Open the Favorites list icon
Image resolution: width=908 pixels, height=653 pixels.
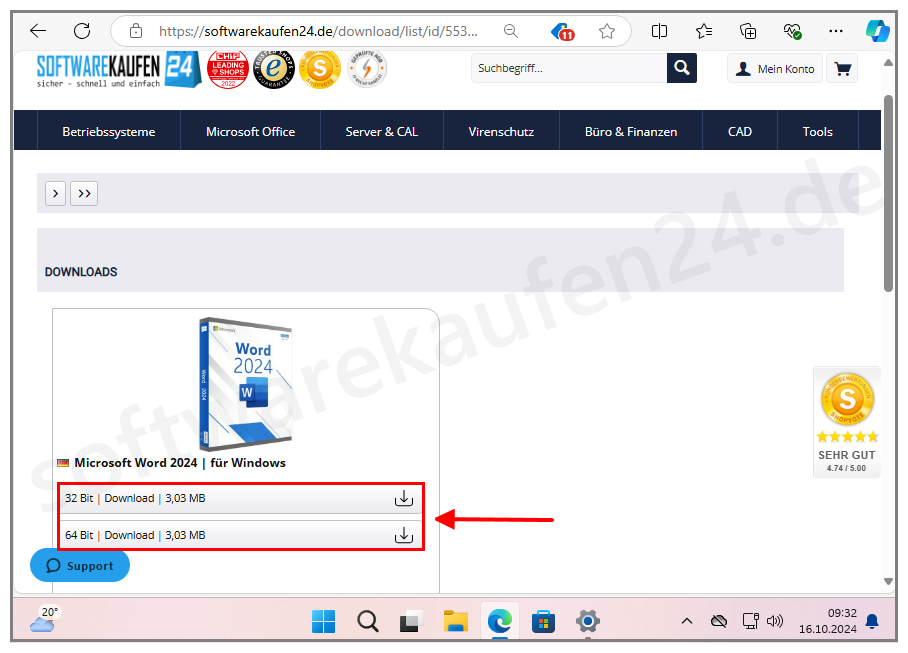(x=704, y=31)
